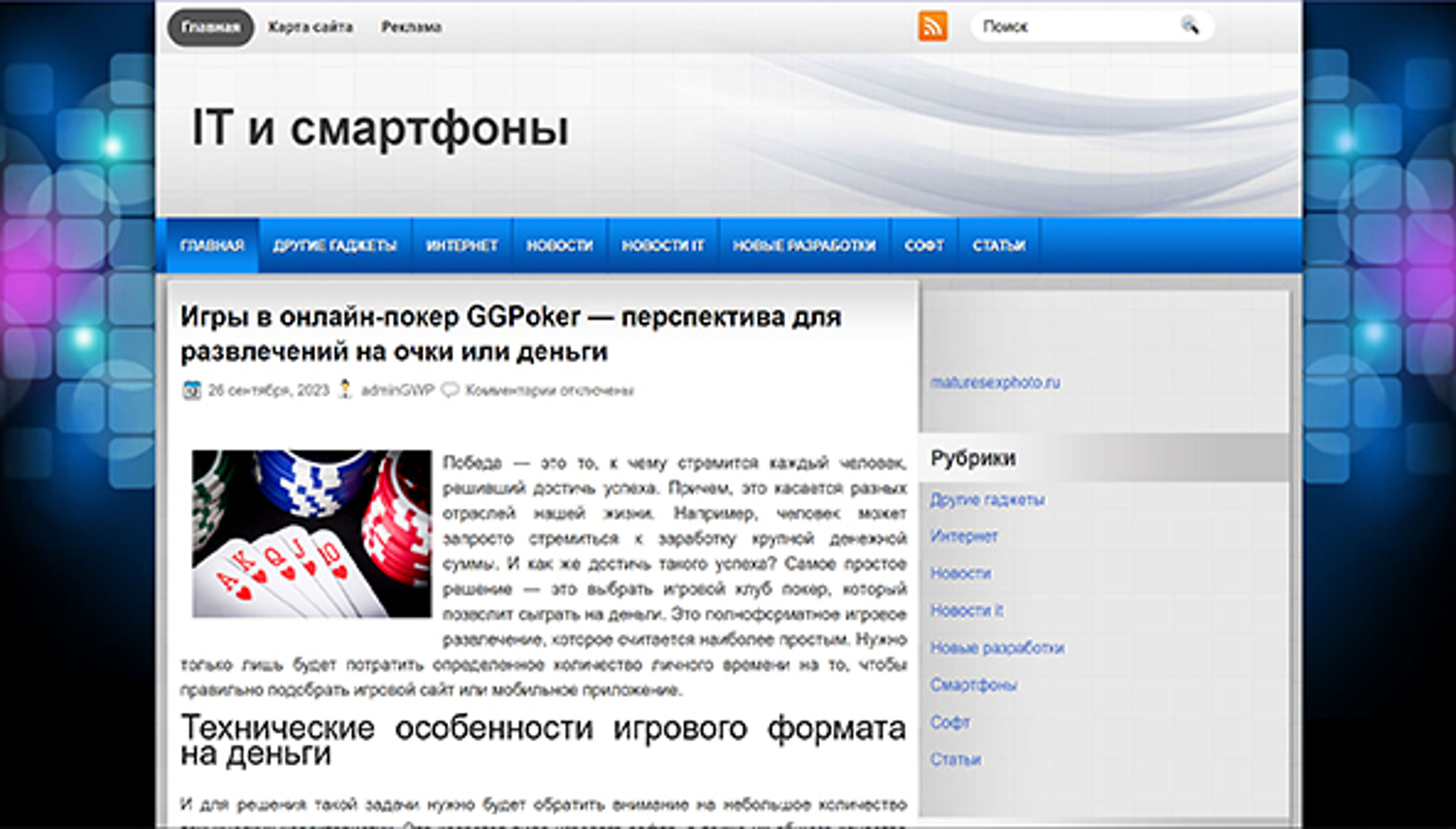1456x829 pixels.
Task: Open the Реклама top link
Action: (411, 27)
